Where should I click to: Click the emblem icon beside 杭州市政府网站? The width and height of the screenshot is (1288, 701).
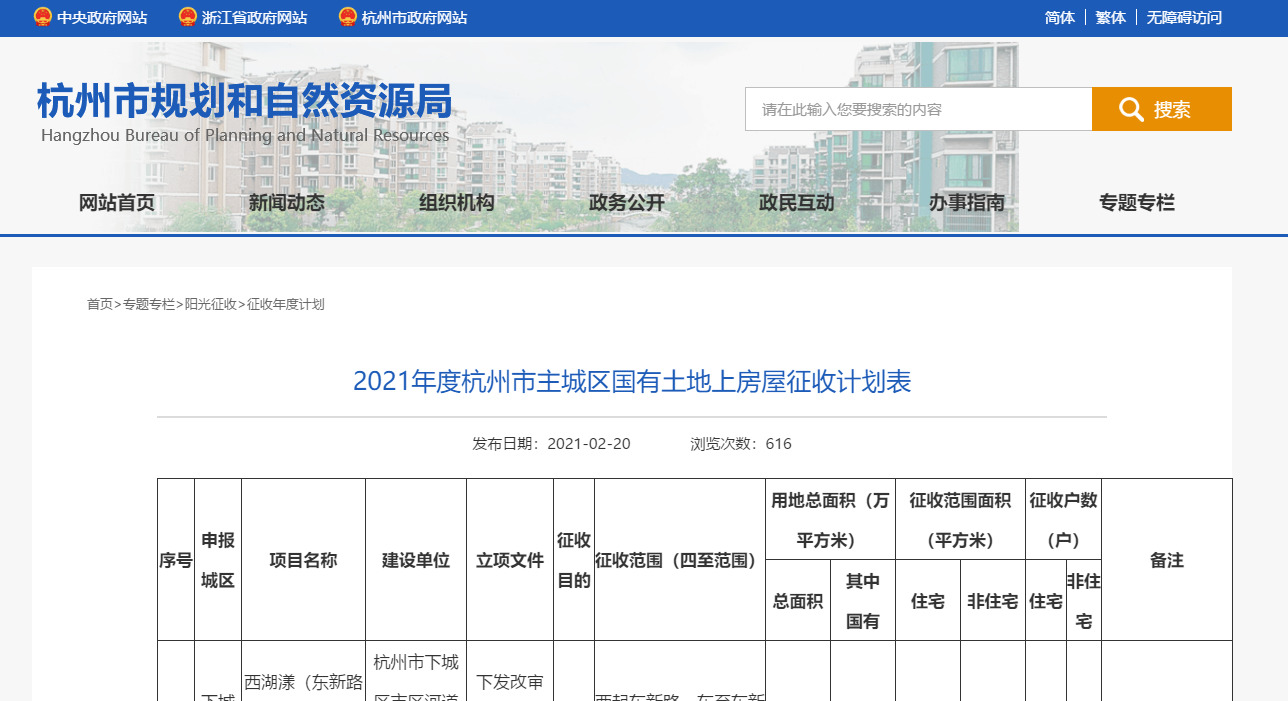coord(347,17)
